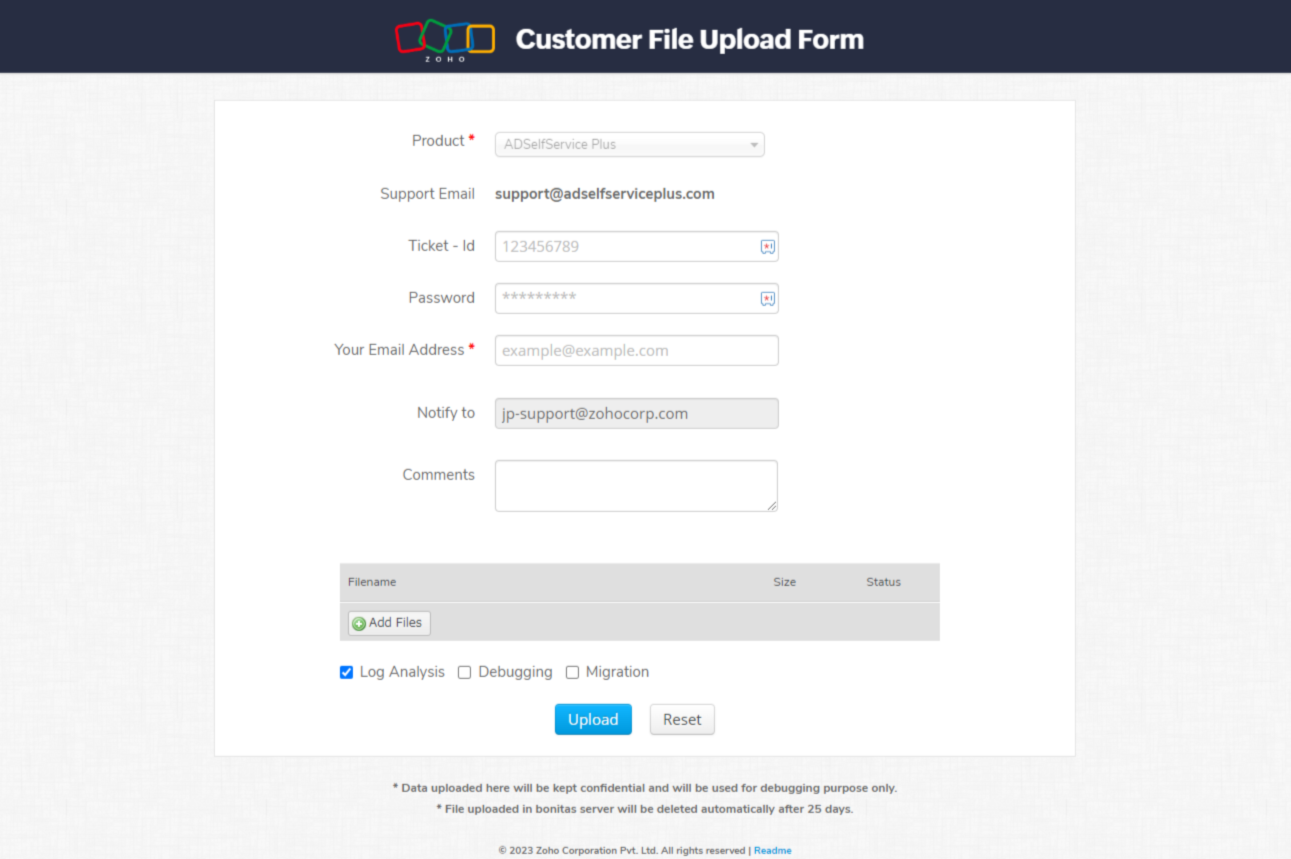Viewport: 1291px width, 859px height.
Task: Select the Your Email Address field
Action: [x=636, y=351]
